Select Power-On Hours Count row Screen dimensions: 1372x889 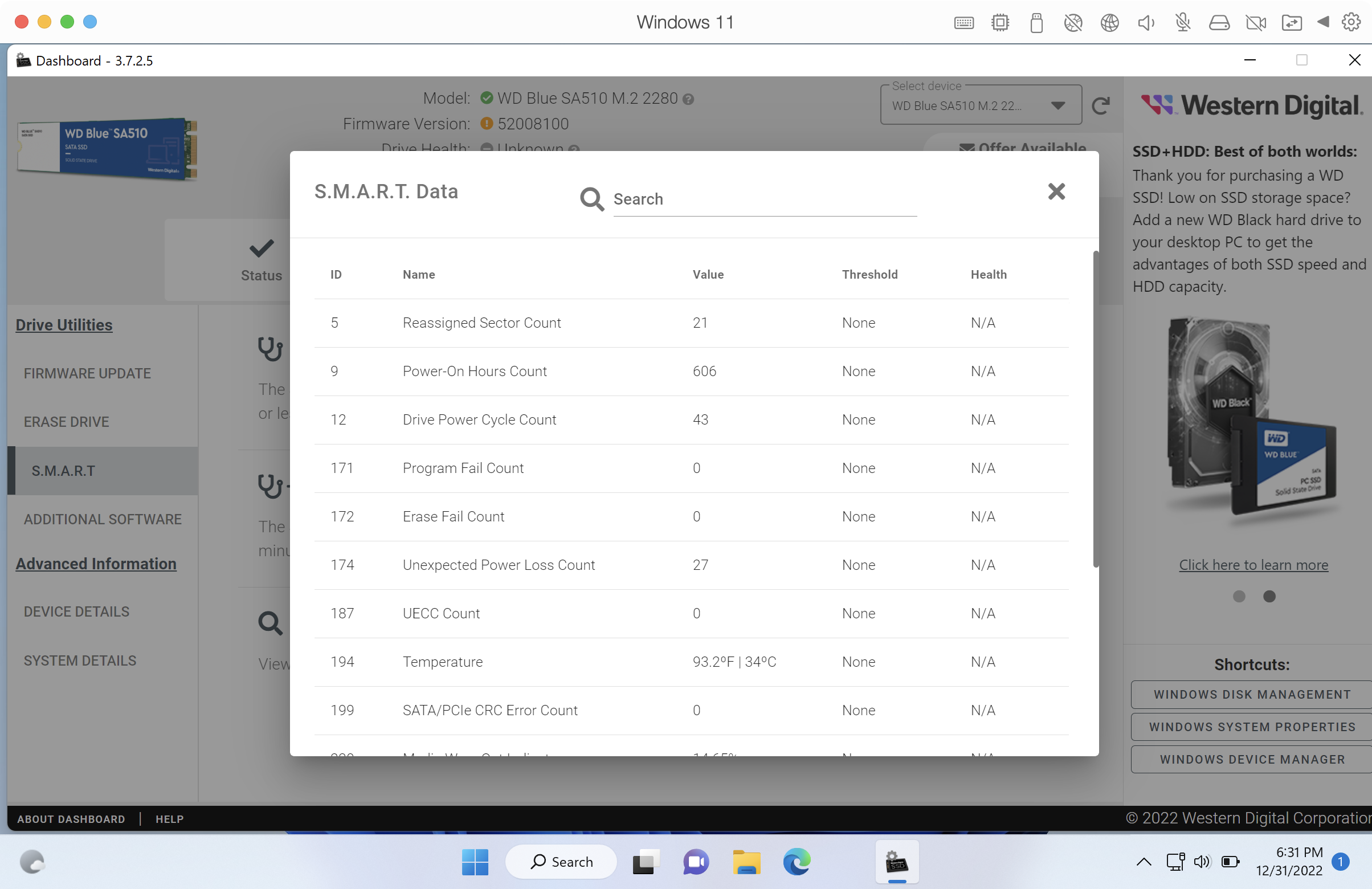coord(691,372)
